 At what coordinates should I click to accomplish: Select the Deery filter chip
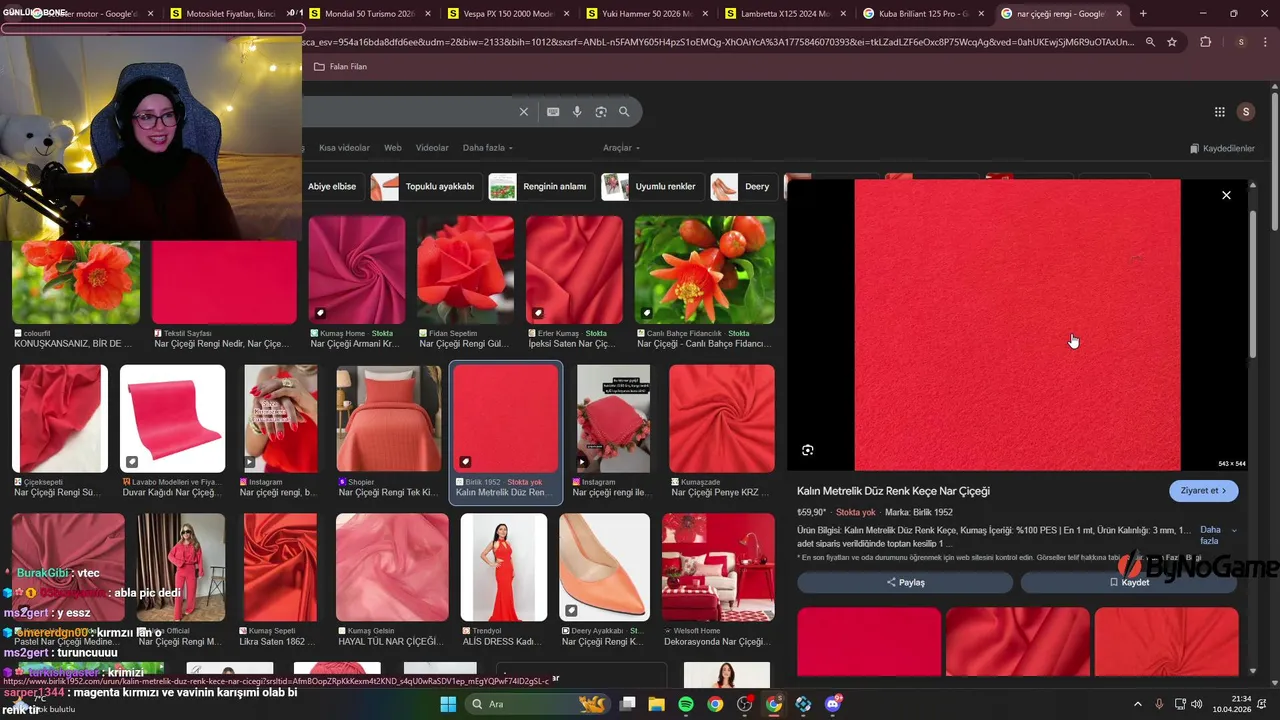click(x=743, y=186)
